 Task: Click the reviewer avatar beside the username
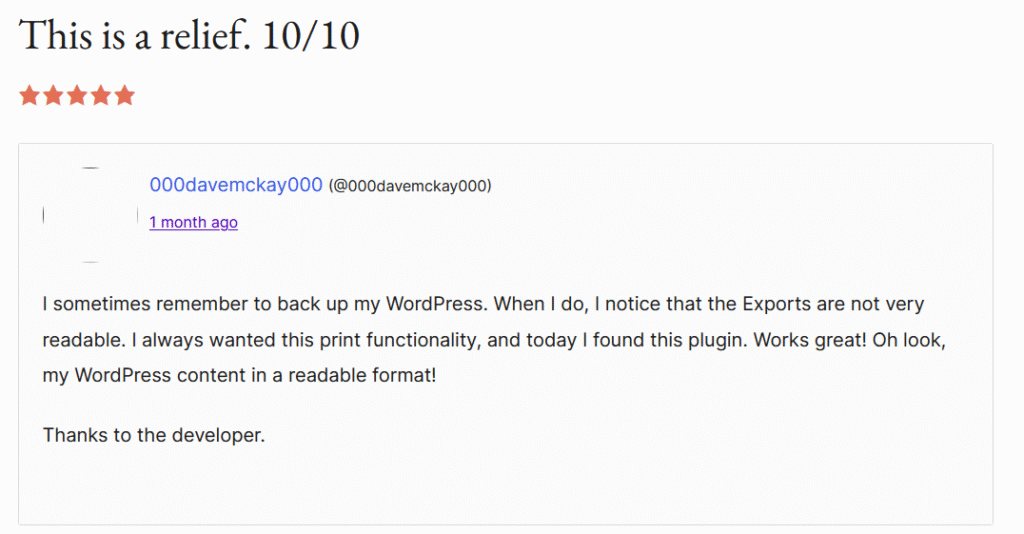(90, 214)
